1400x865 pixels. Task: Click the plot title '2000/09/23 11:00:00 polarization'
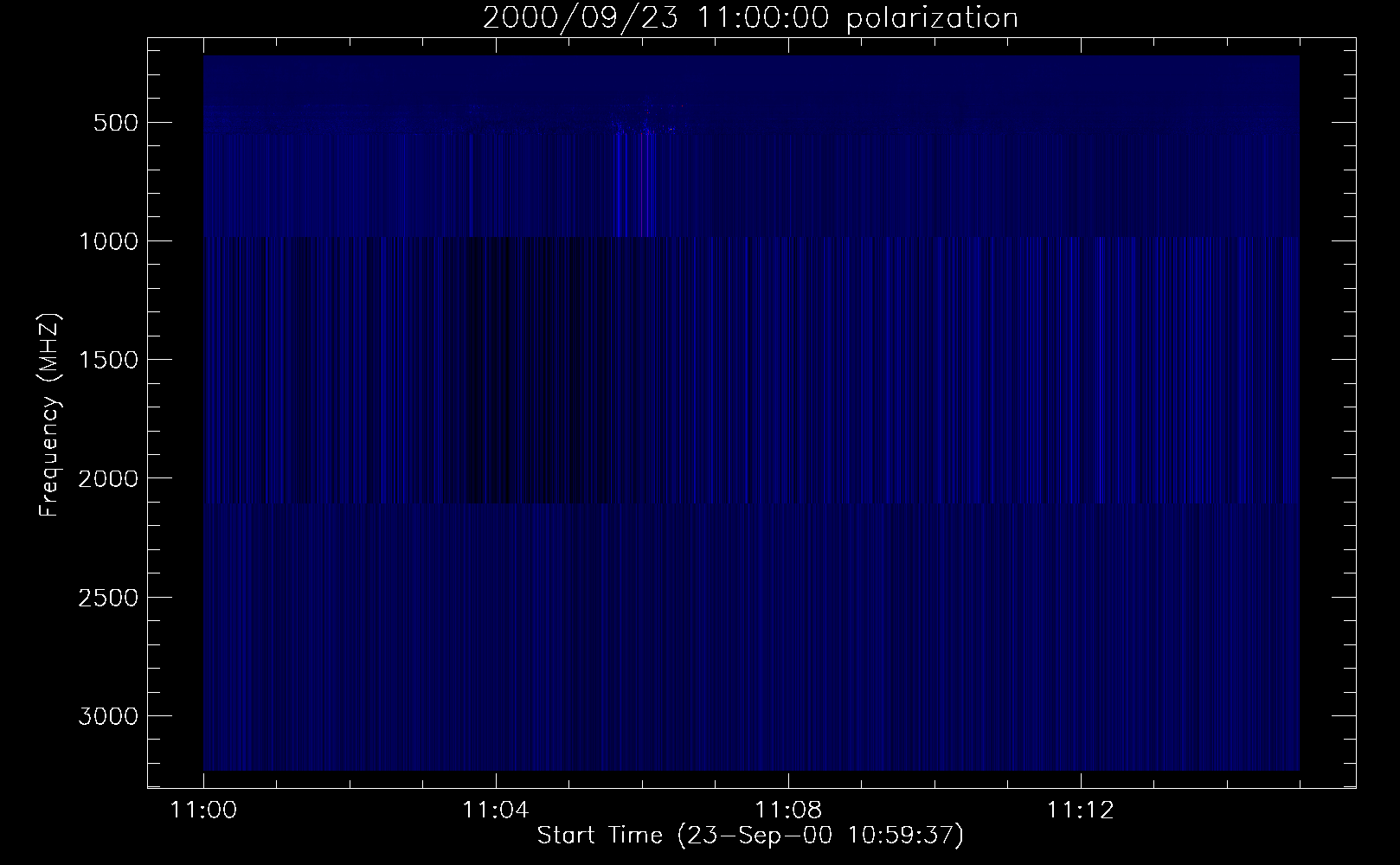point(750,18)
